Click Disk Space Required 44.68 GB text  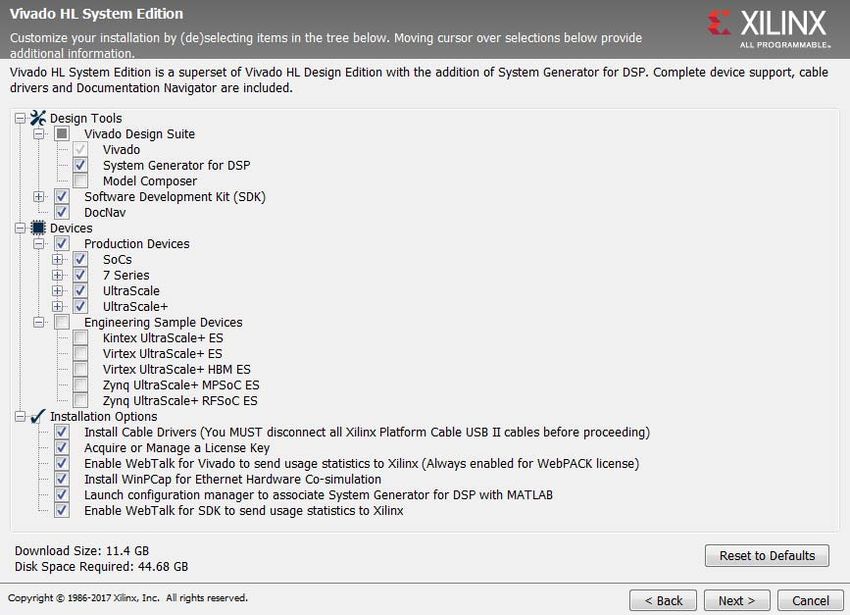point(101,567)
